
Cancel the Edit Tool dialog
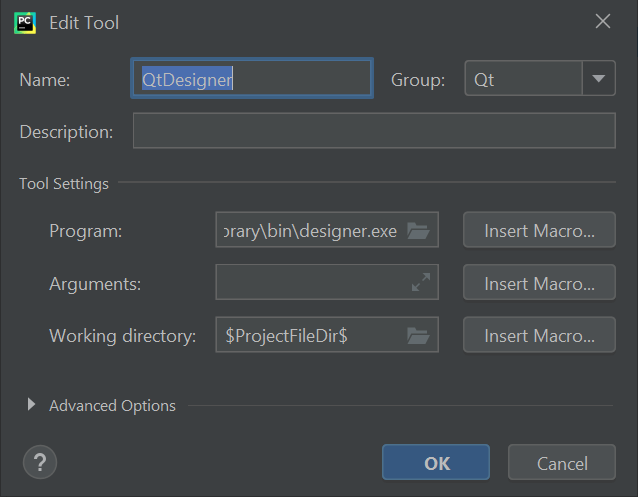[x=562, y=462]
